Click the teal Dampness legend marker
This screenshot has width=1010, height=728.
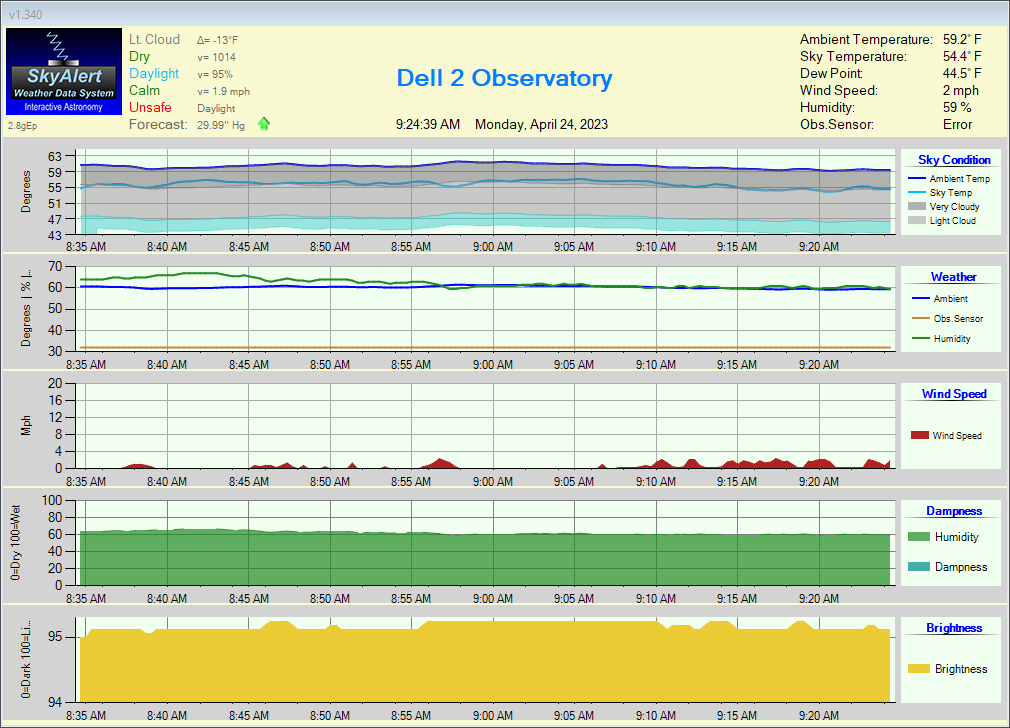click(x=919, y=567)
